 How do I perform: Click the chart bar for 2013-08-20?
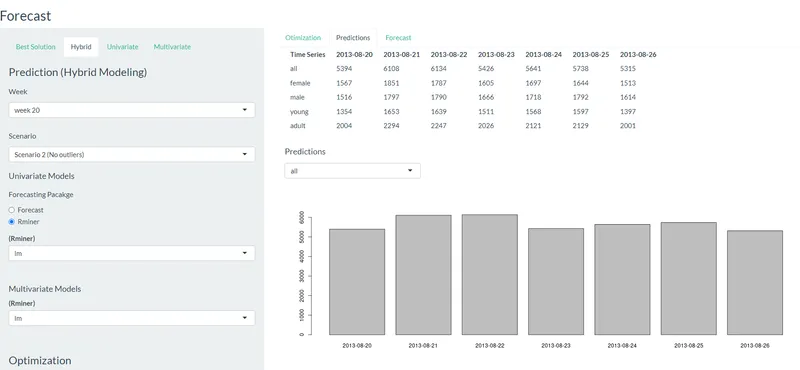357,282
